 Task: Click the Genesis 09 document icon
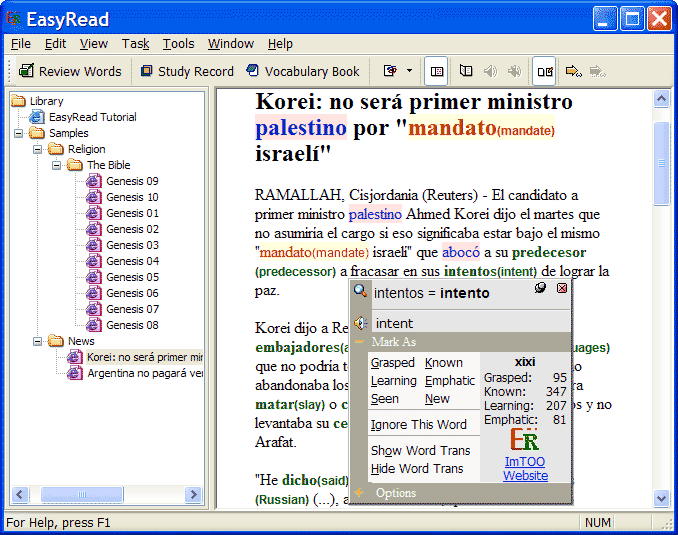(93, 181)
